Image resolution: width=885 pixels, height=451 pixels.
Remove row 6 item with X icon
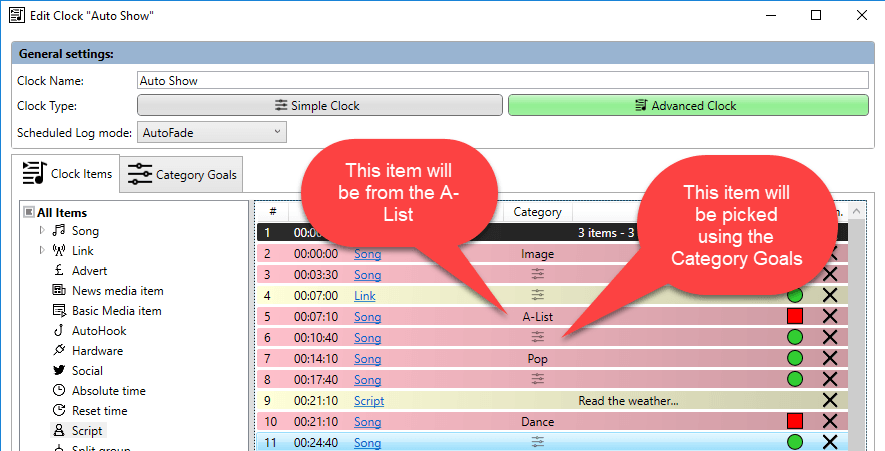830,338
